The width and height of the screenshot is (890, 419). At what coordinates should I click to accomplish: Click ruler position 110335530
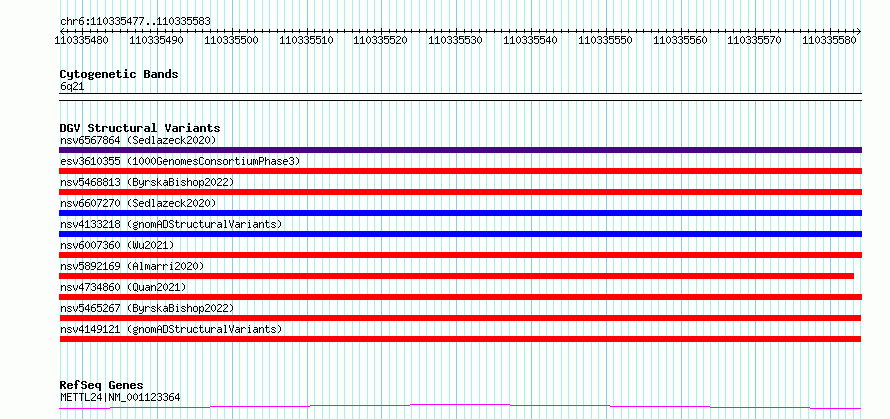click(456, 40)
